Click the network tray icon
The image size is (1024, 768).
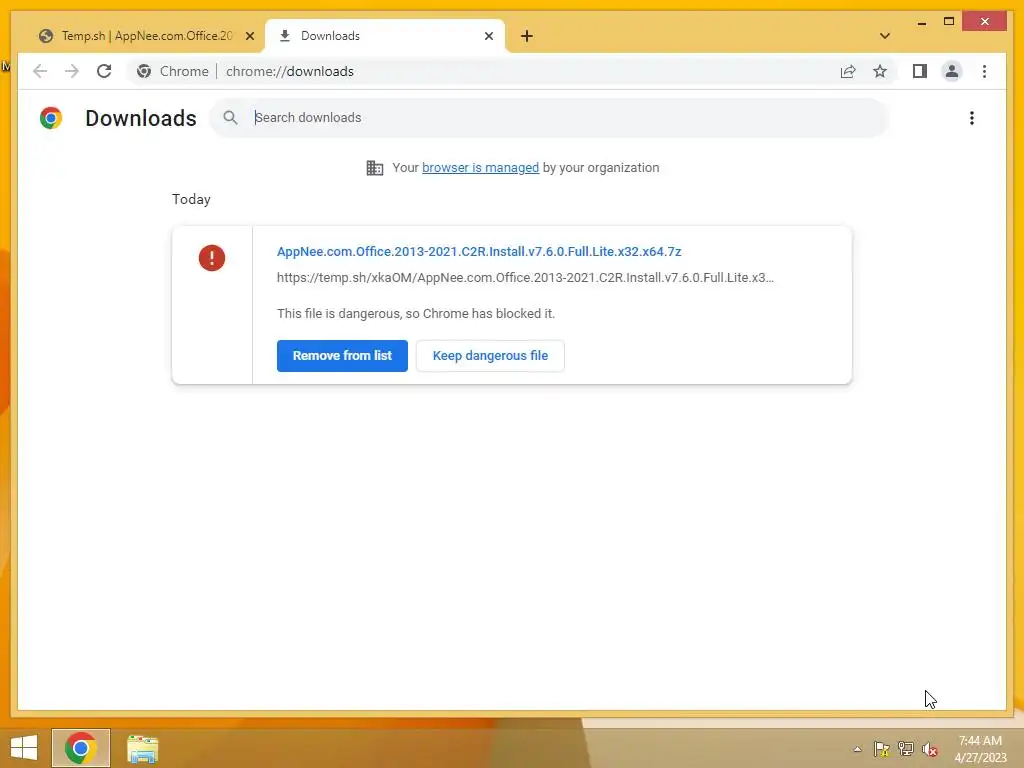click(x=906, y=749)
